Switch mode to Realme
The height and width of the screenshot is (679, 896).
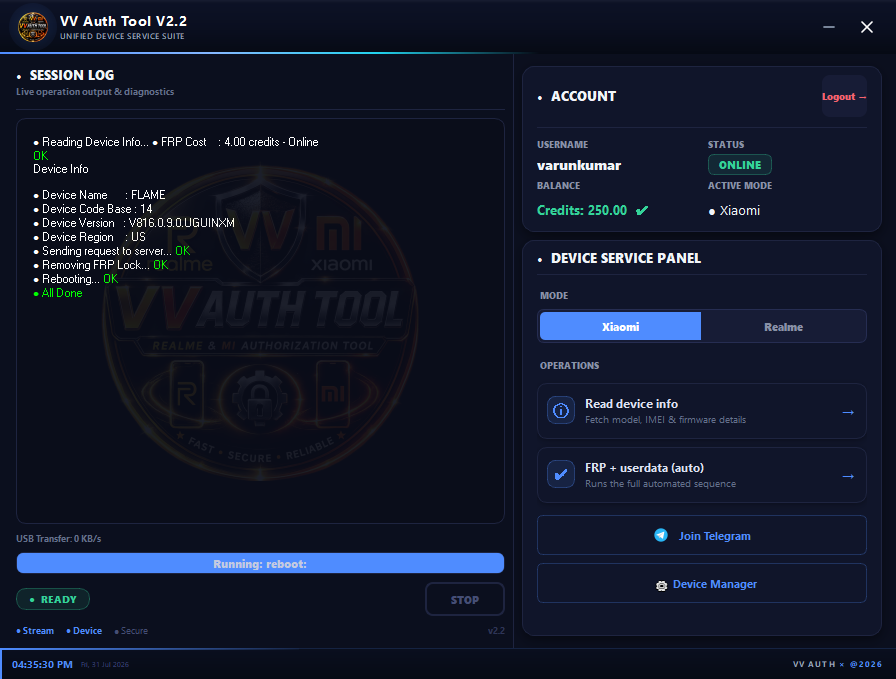click(783, 326)
